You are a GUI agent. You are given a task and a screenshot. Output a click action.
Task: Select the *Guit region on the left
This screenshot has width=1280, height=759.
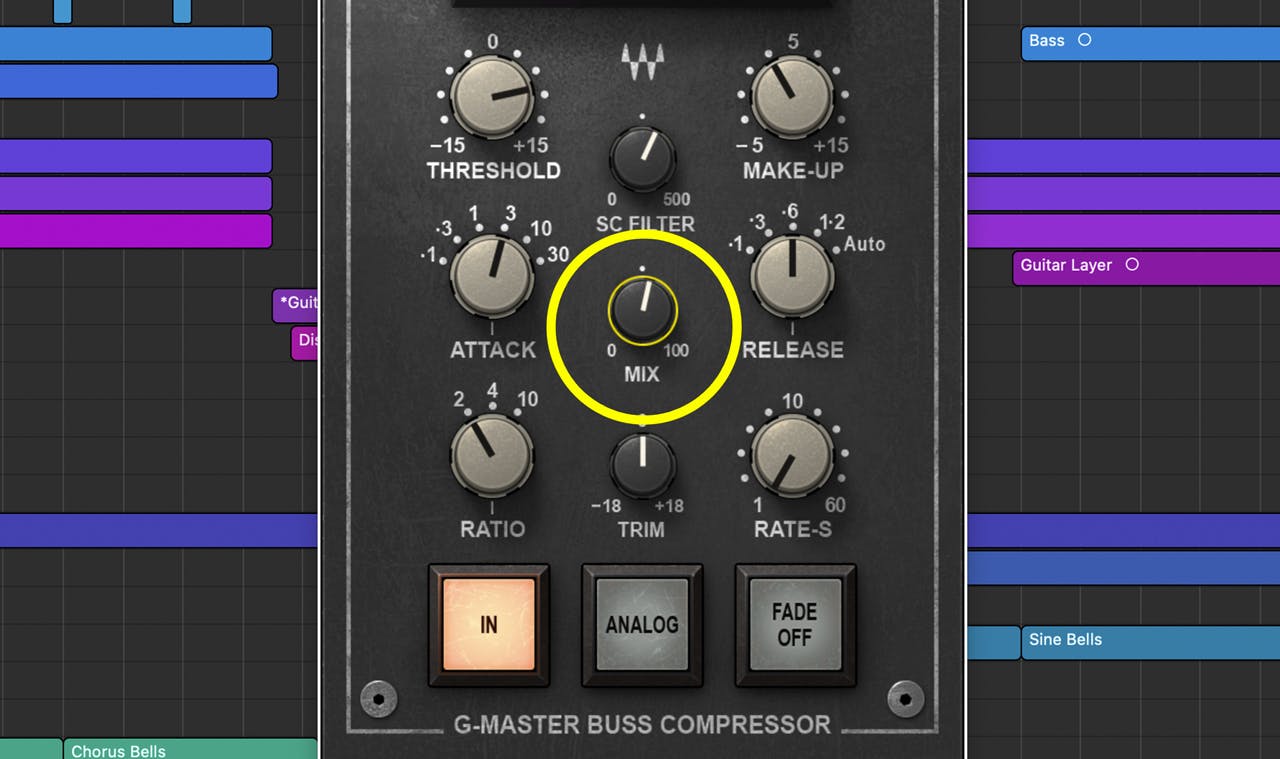coord(295,306)
